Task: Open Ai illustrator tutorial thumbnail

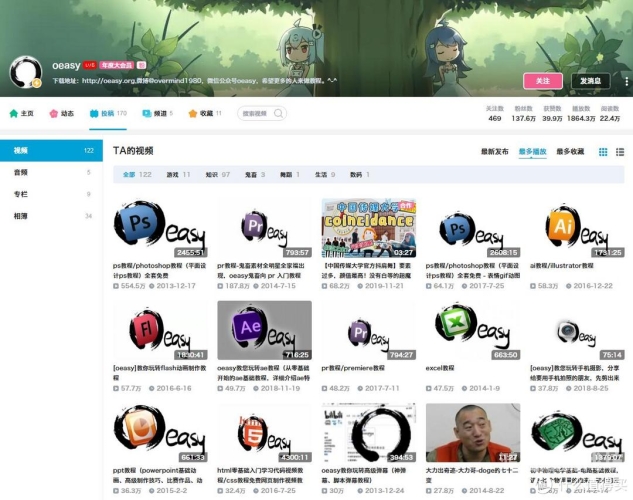Action: point(577,228)
